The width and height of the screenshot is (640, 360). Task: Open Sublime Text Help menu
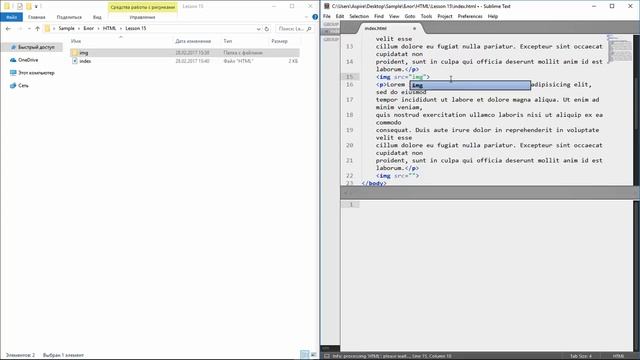point(493,16)
